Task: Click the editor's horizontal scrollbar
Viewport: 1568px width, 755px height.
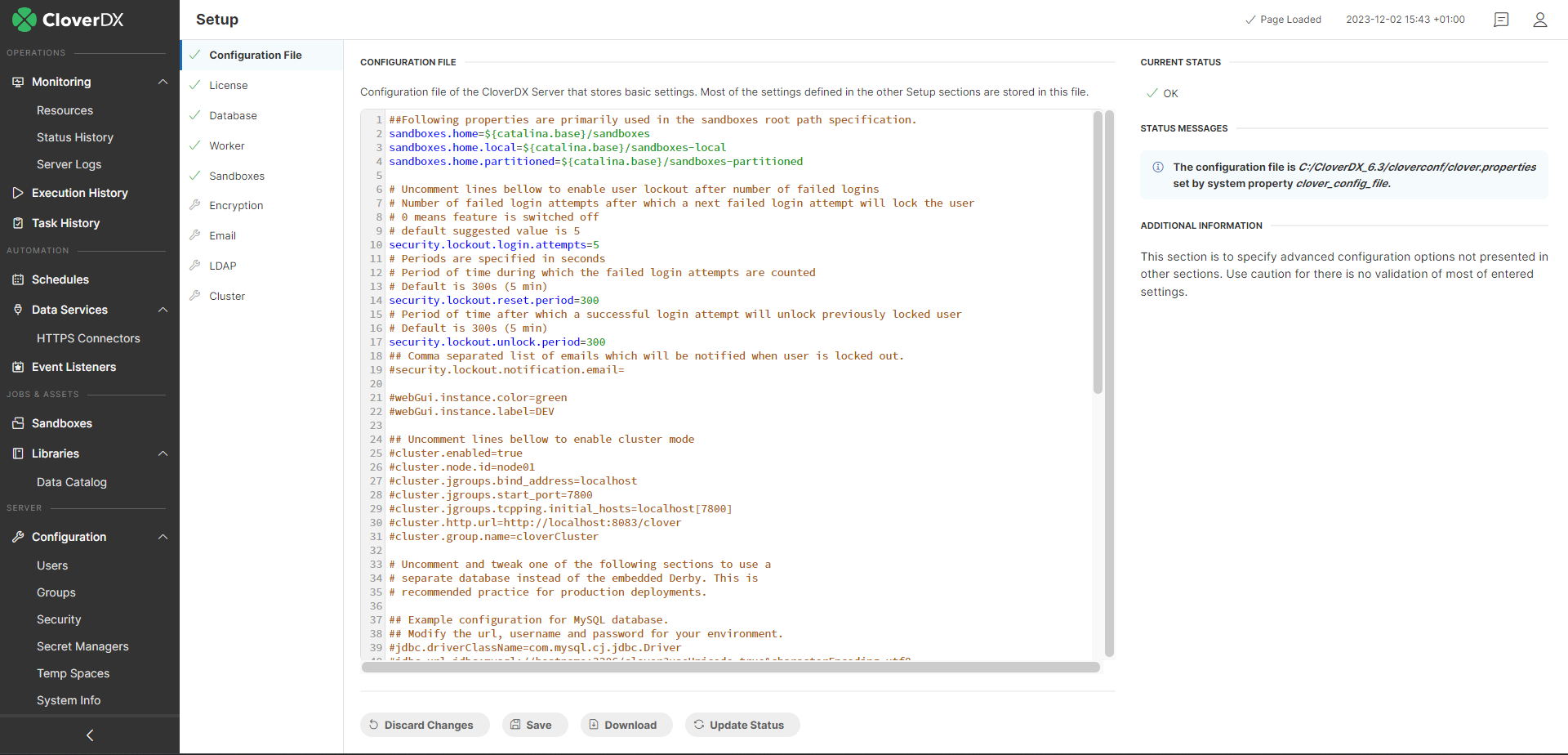Action: click(x=730, y=668)
